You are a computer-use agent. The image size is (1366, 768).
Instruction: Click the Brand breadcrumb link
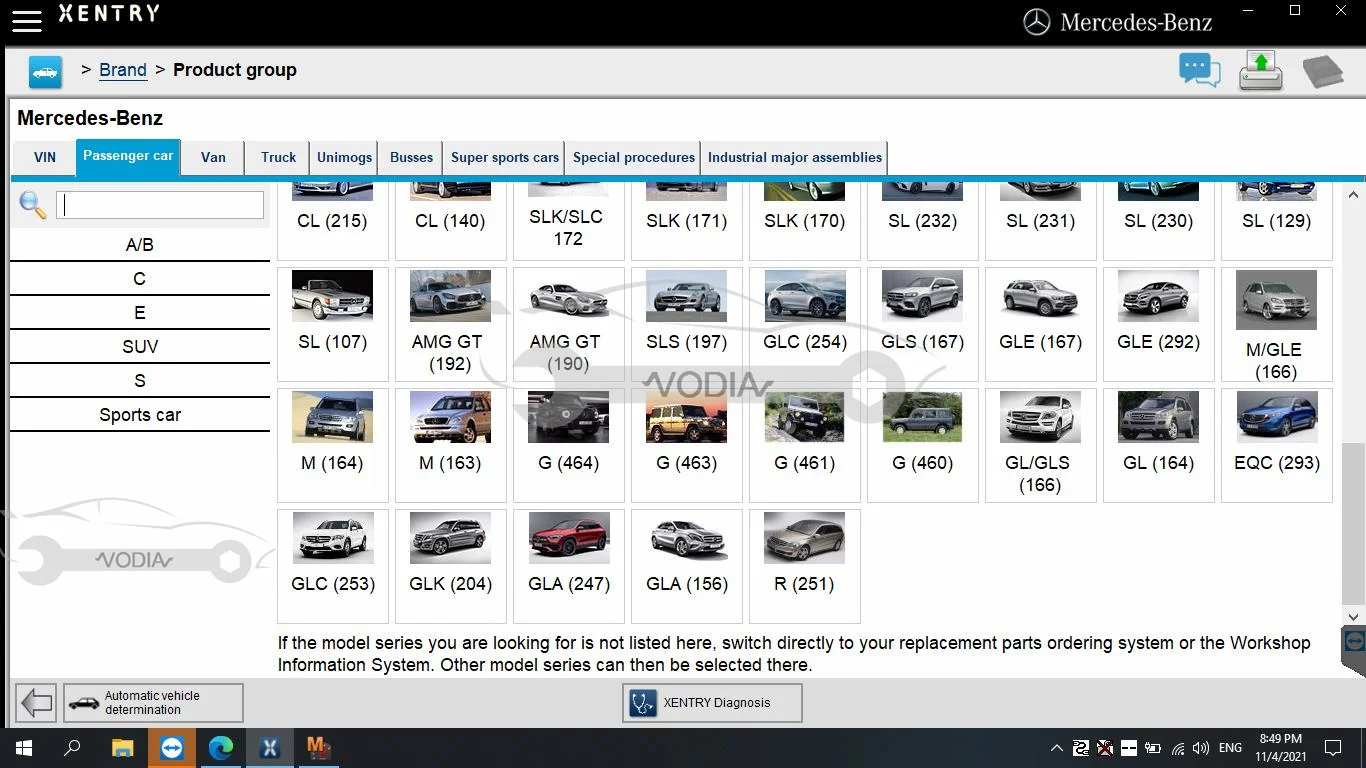click(x=123, y=70)
